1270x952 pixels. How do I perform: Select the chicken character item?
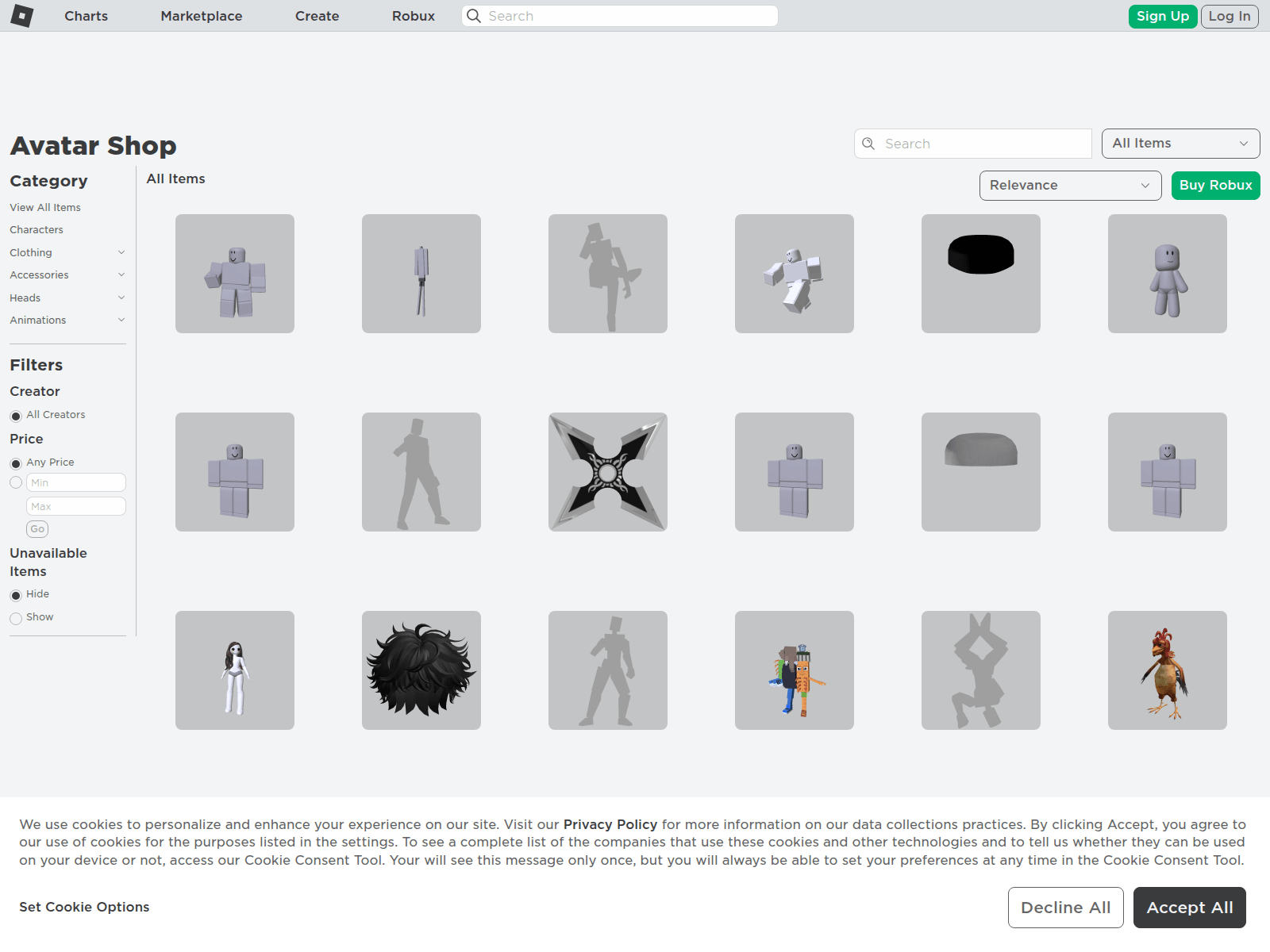pyautogui.click(x=1167, y=670)
